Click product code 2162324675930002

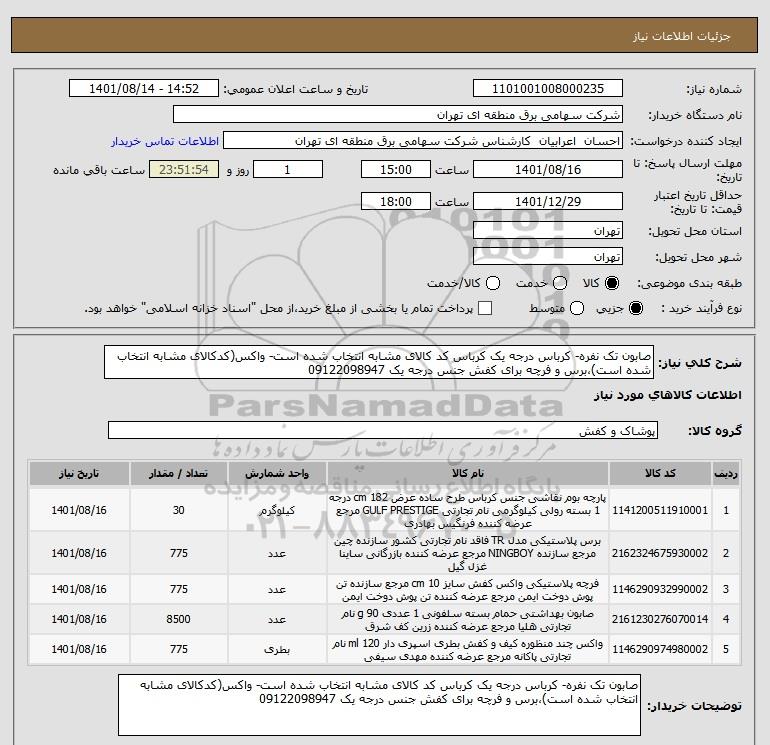click(660, 553)
